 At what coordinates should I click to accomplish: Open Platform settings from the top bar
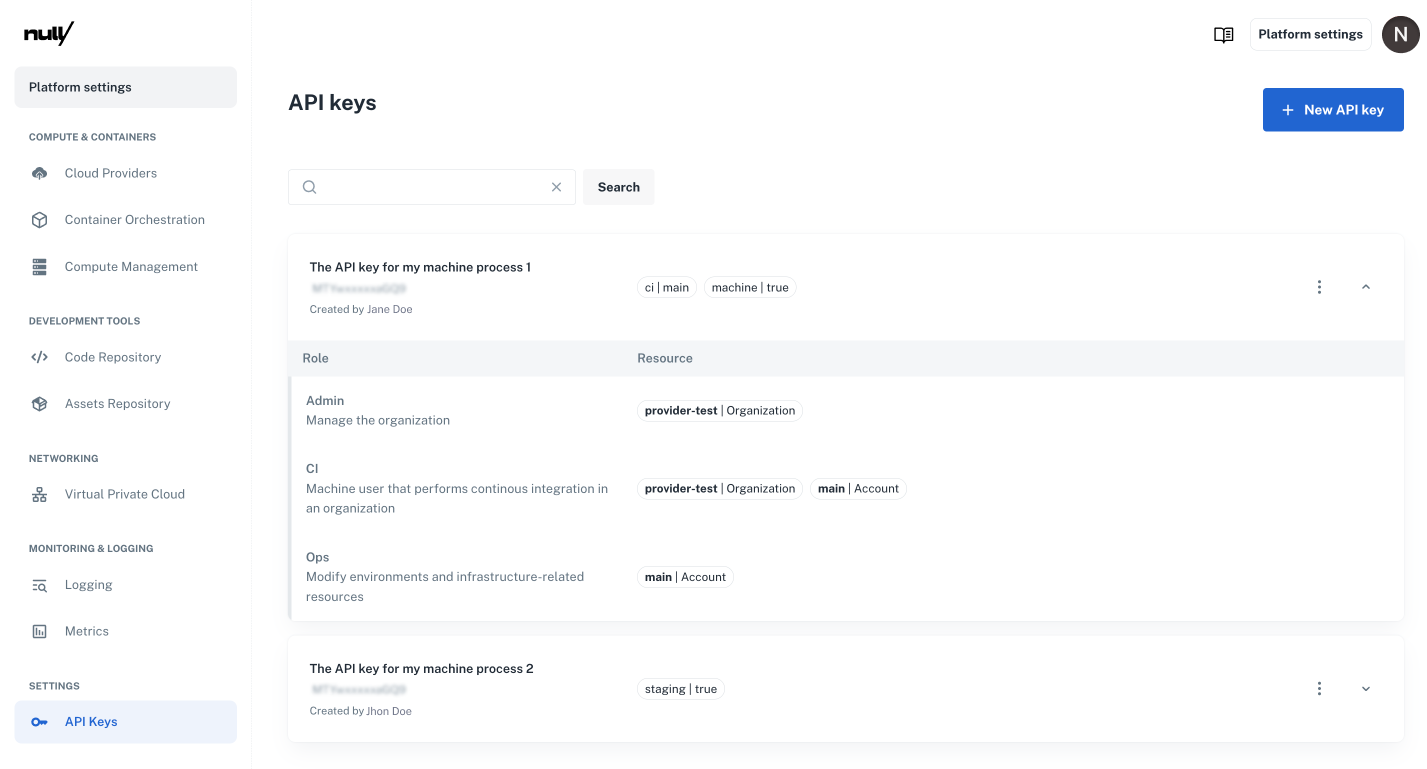coord(1310,34)
